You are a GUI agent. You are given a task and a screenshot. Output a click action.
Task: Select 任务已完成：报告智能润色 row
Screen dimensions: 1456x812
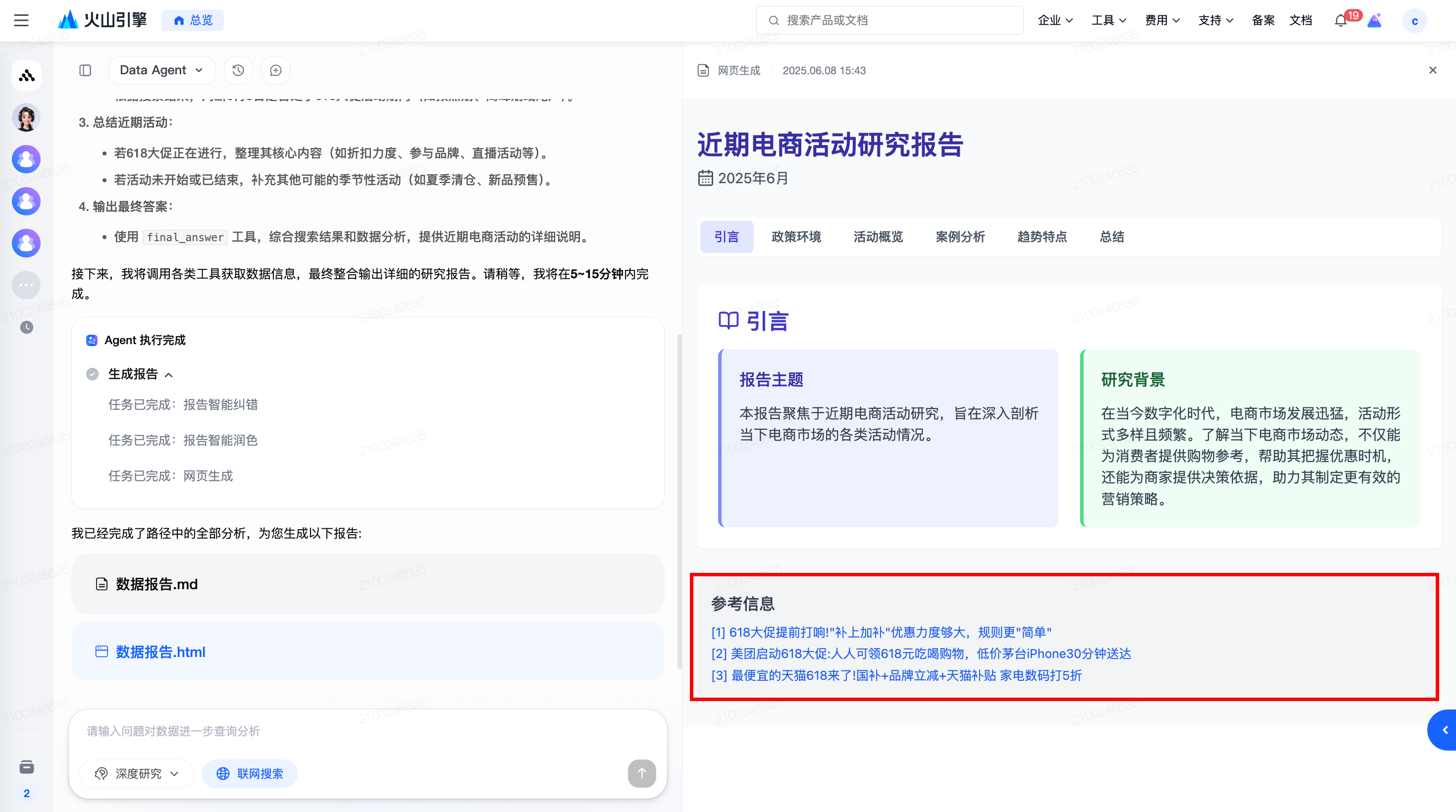[183, 440]
